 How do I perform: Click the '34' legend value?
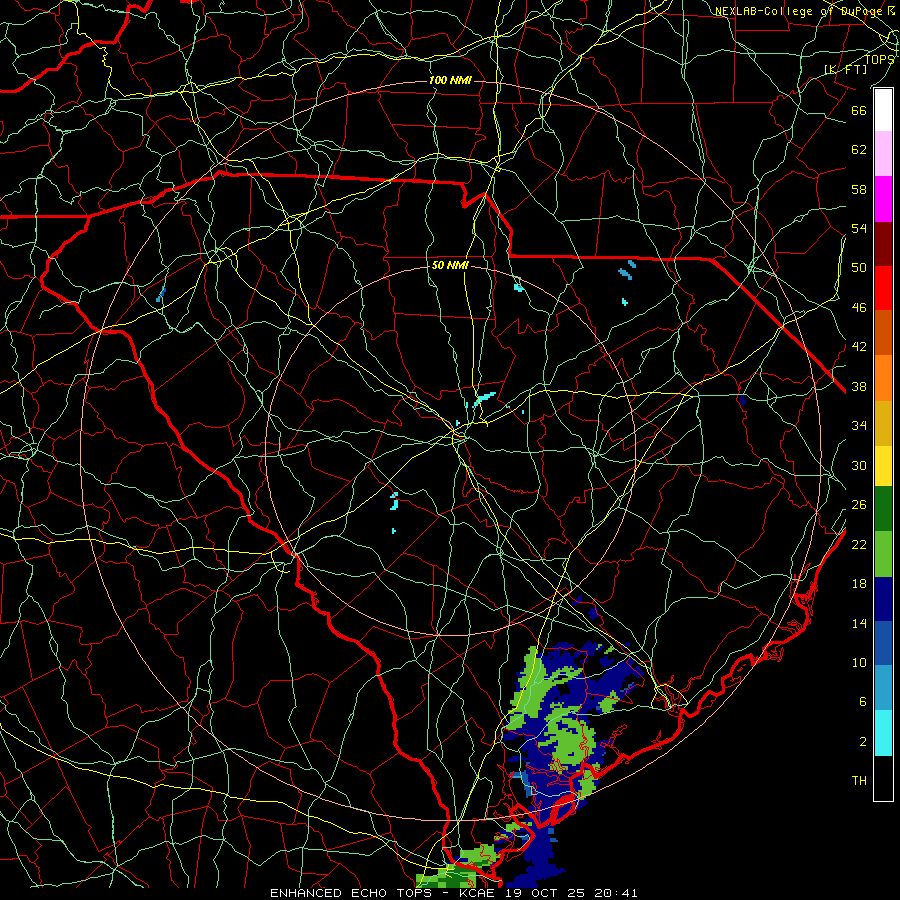859,425
